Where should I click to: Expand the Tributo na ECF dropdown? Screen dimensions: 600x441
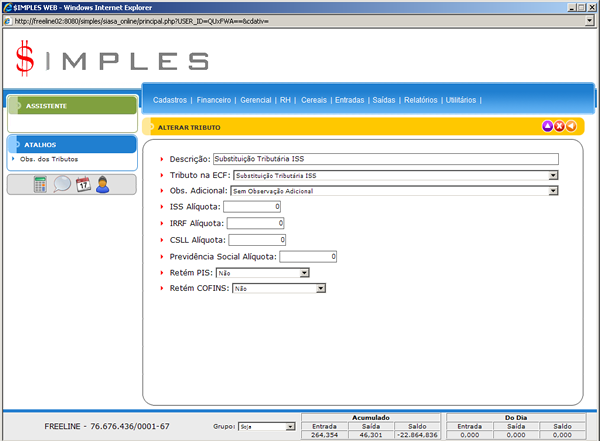click(x=553, y=175)
